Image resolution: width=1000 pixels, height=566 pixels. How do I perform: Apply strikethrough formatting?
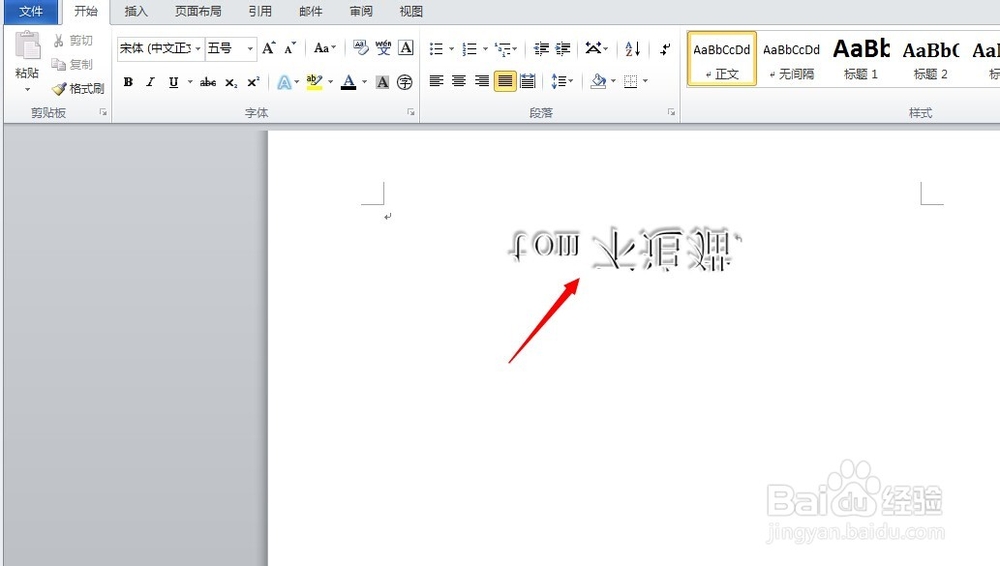click(208, 82)
